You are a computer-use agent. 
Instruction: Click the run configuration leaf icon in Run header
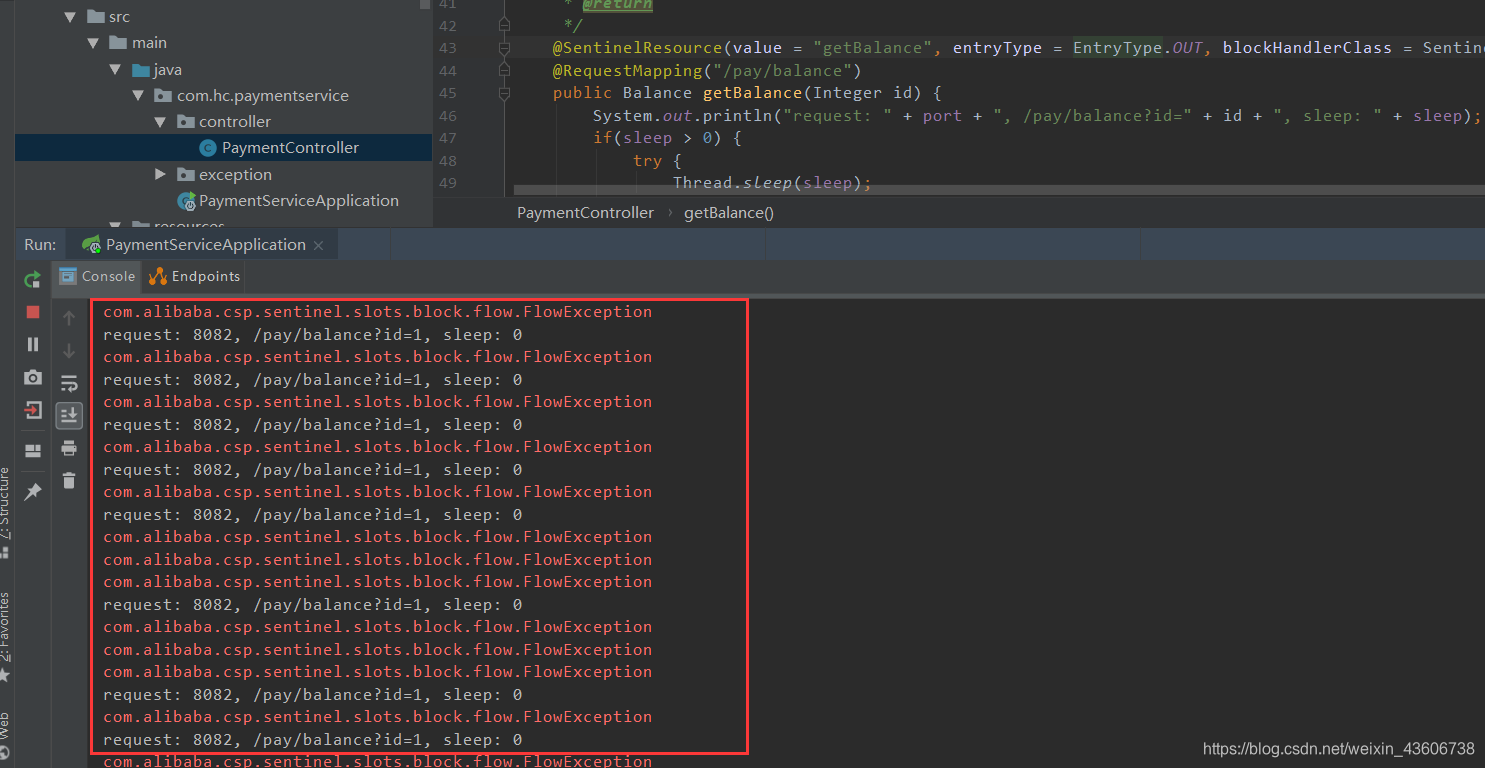pos(91,245)
